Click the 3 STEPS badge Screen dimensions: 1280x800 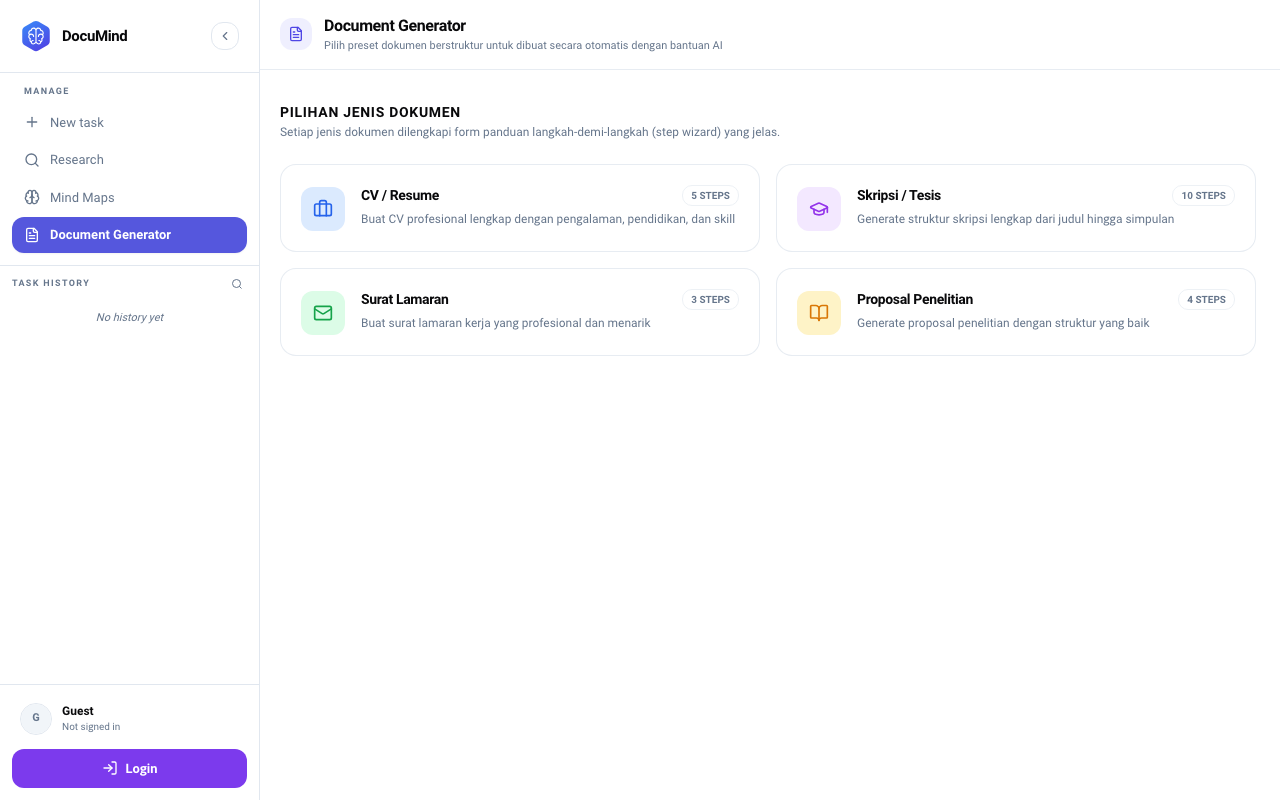(x=710, y=300)
